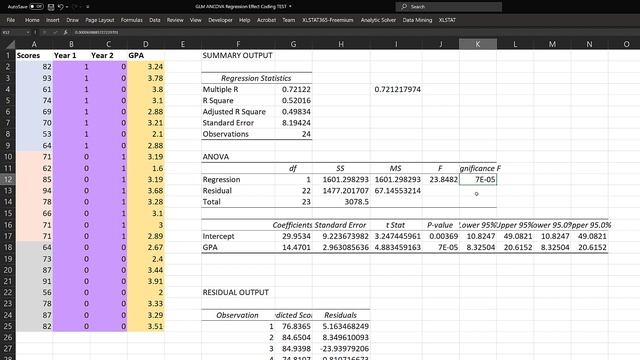Click the Save icon in title bar
Screen dimensions: 640x360
tap(51, 7)
